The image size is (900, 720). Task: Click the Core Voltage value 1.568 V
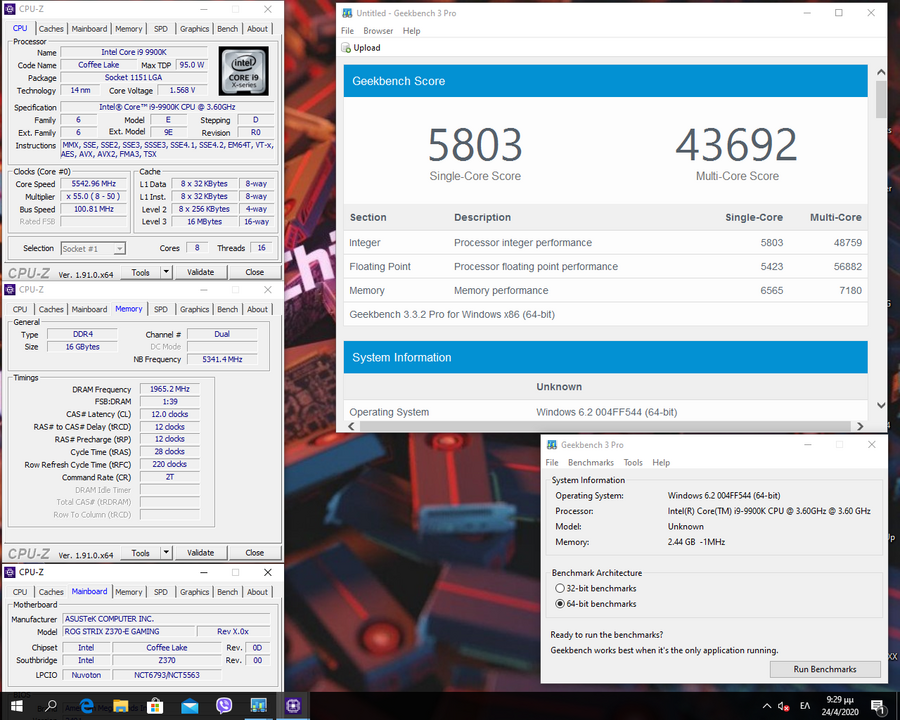pos(183,90)
